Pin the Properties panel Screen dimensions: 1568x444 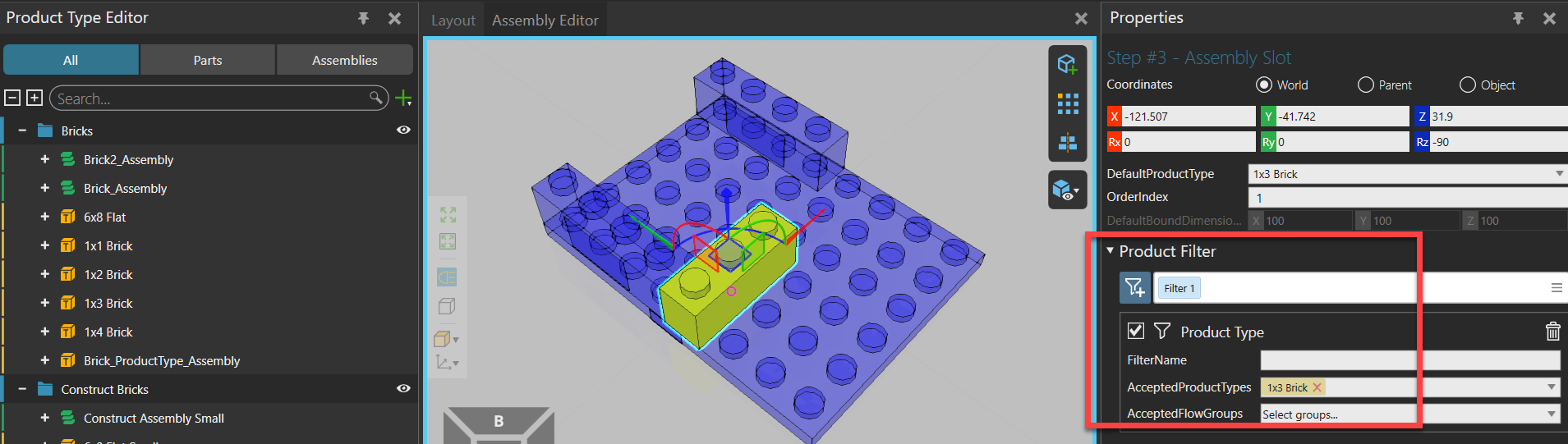pyautogui.click(x=1518, y=18)
